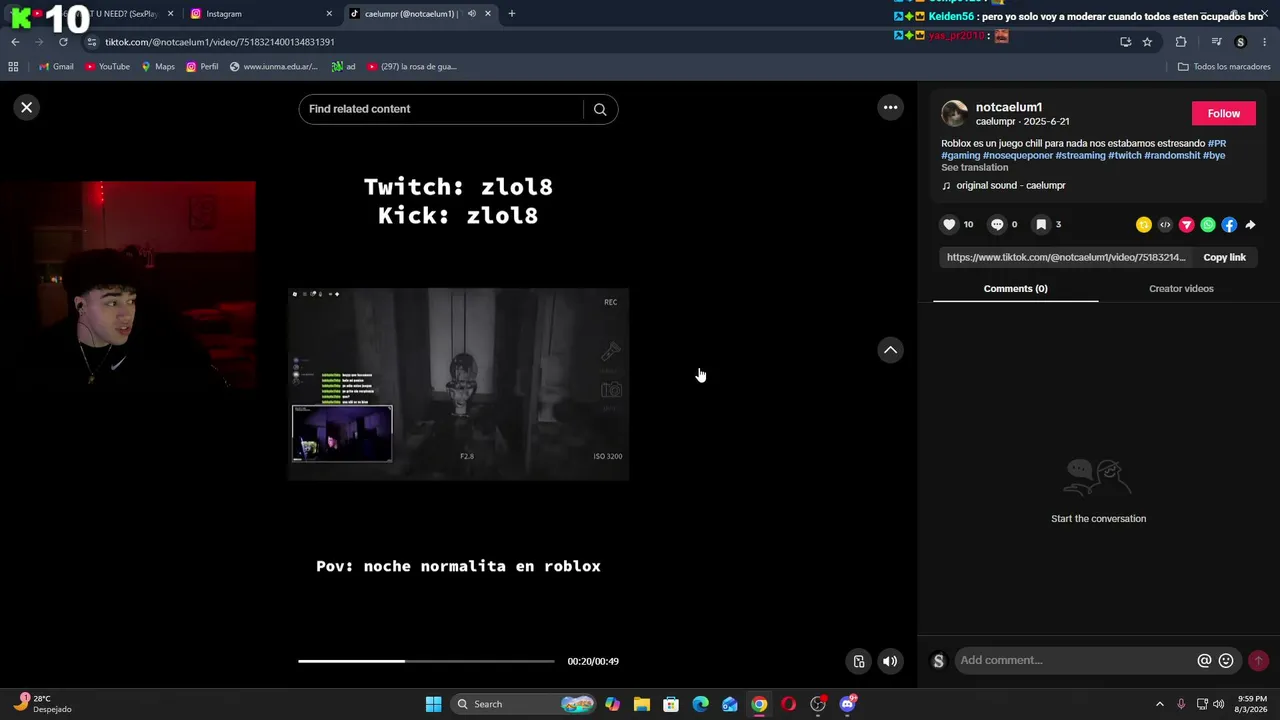The image size is (1280, 720).
Task: Switch to the Instagram browser tab
Action: pyautogui.click(x=260, y=14)
